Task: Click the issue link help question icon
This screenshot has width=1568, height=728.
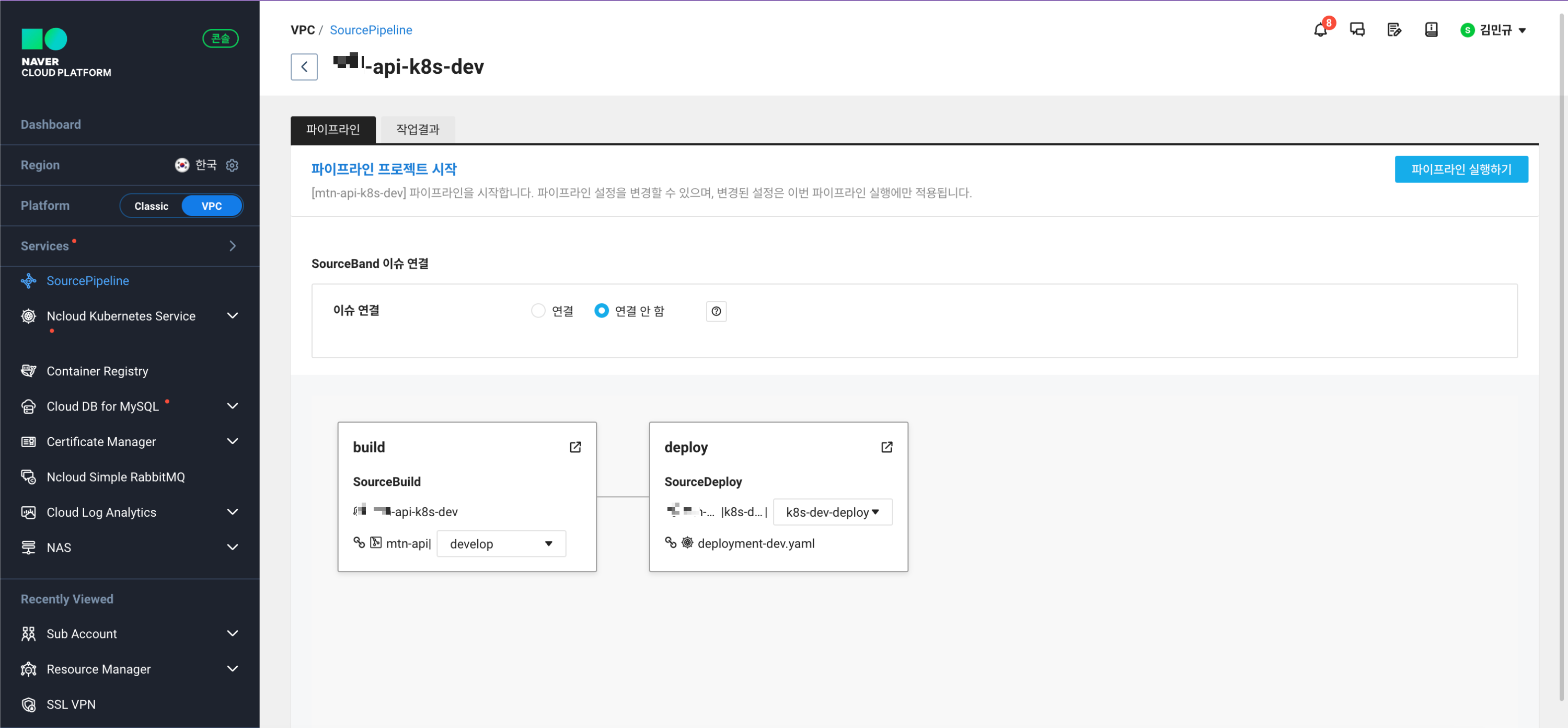Action: pyautogui.click(x=716, y=311)
